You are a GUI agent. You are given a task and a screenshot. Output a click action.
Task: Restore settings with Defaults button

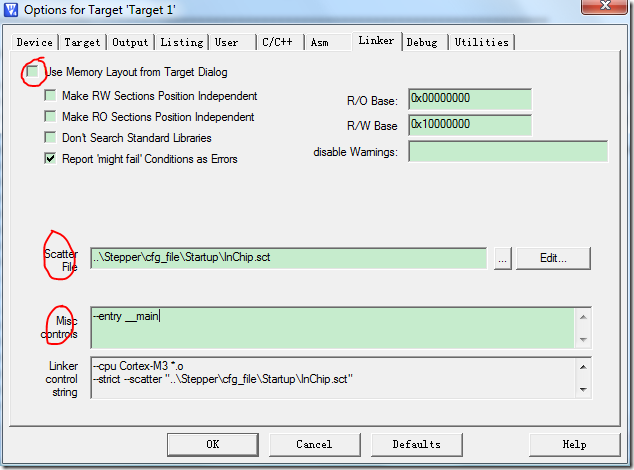[416, 445]
